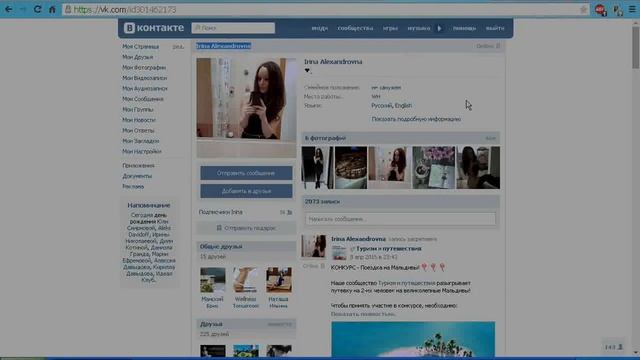640x360 pixels.
Task: Go back with the browser back arrow
Action: coord(9,9)
